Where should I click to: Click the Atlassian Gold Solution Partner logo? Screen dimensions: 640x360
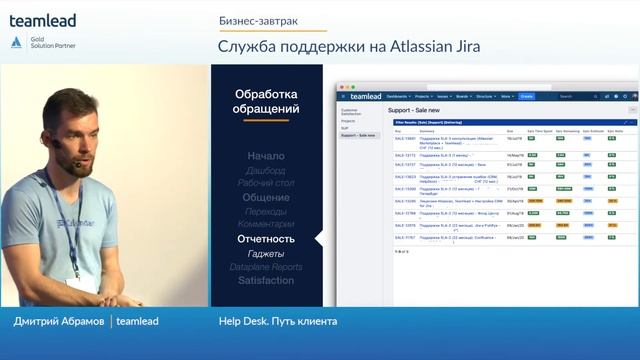[x=43, y=42]
